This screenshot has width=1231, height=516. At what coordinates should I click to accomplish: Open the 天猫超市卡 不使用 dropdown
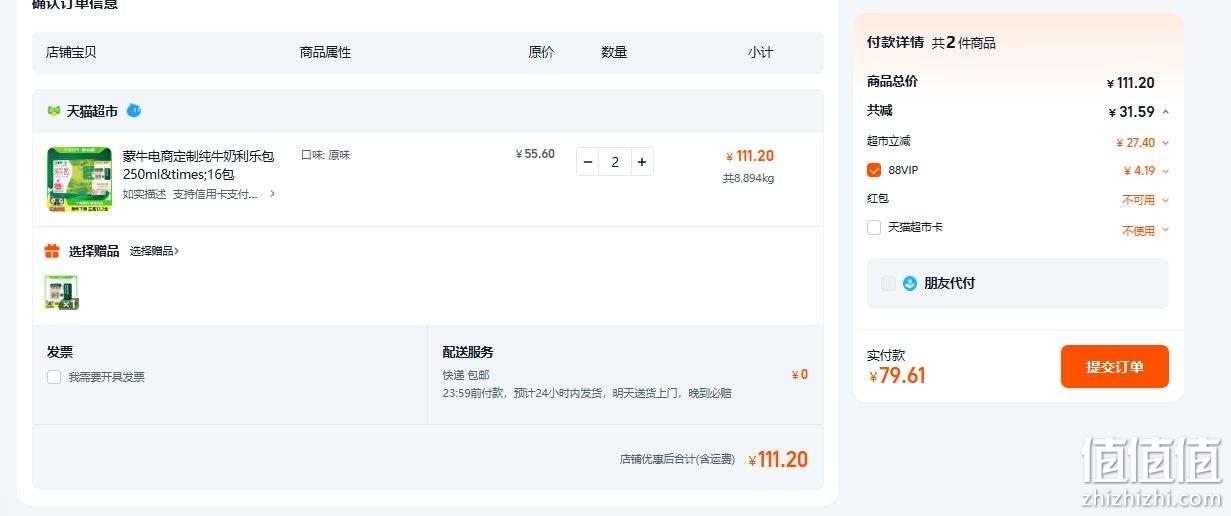(1166, 230)
